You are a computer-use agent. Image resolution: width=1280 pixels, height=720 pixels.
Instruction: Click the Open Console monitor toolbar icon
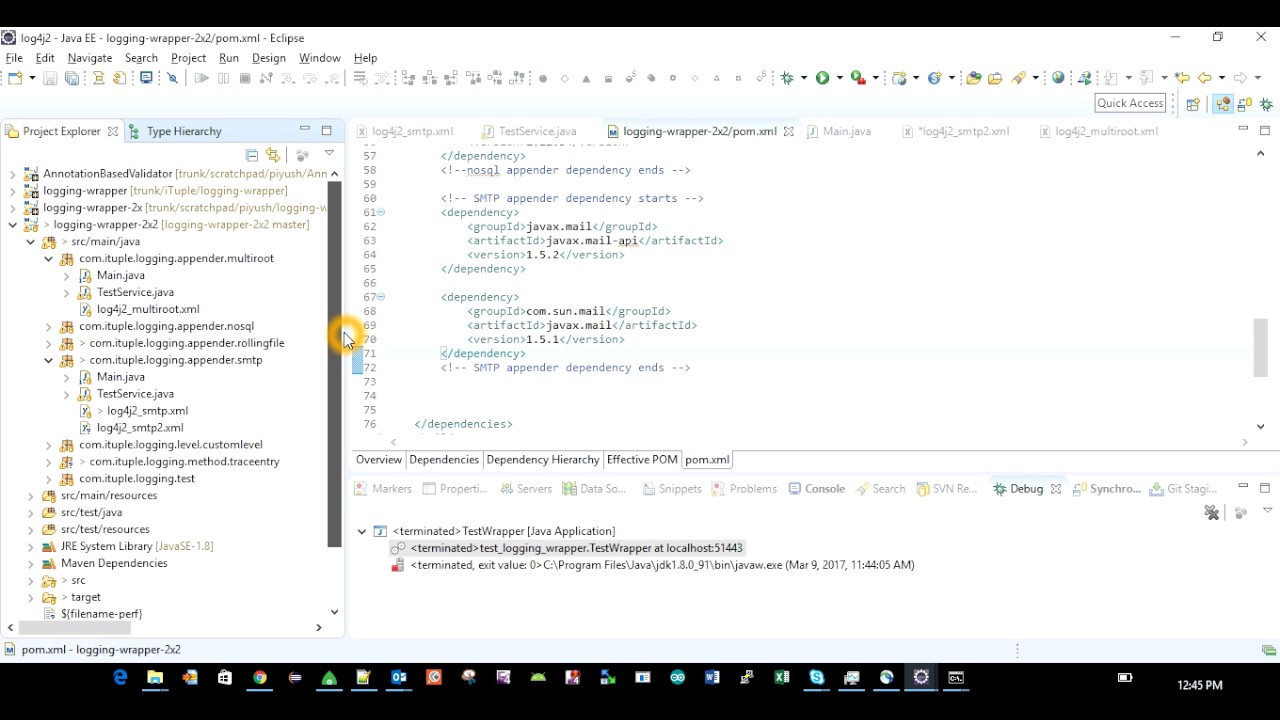coord(146,78)
